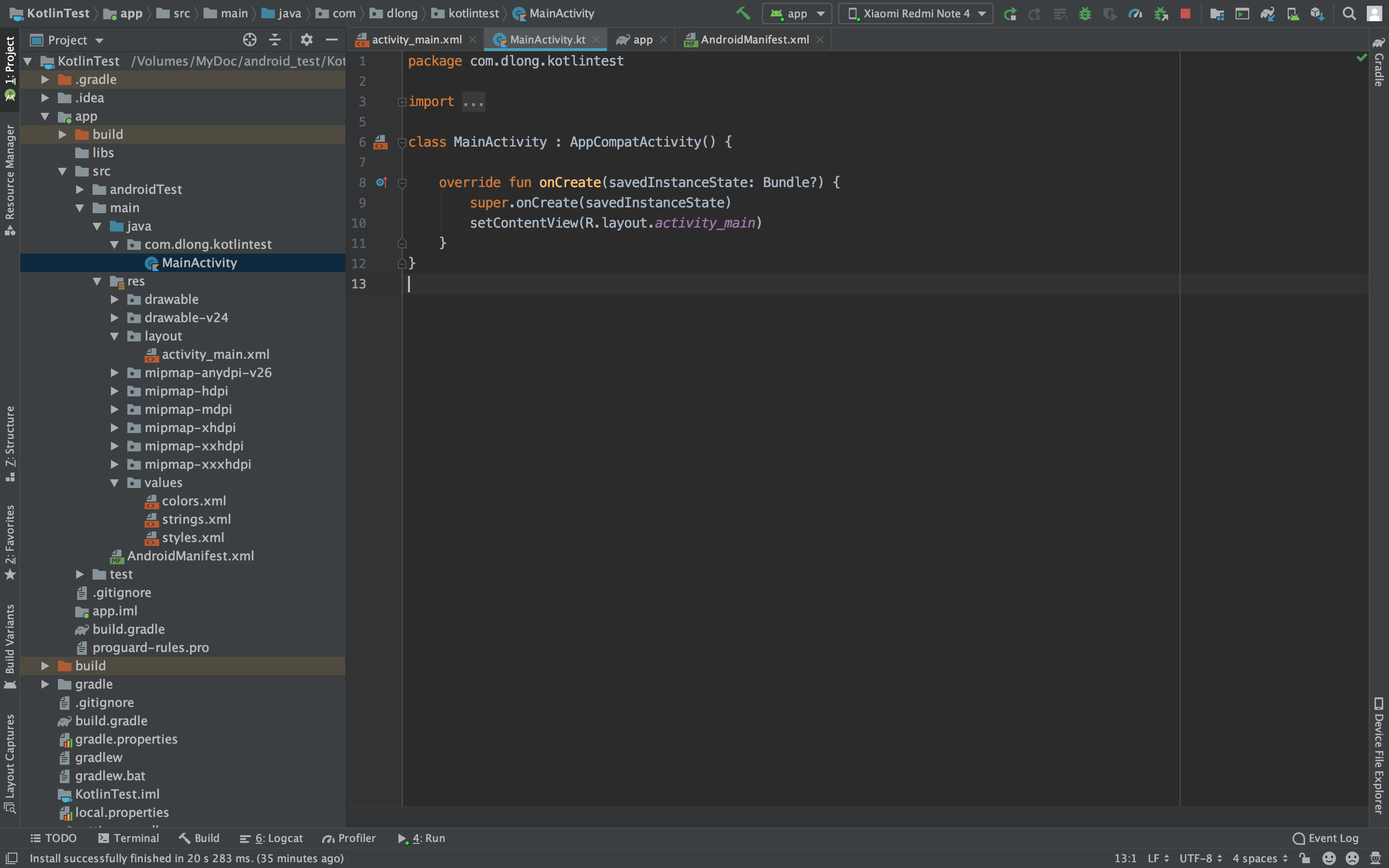Toggle the Favorites tool window
This screenshot has height=868, width=1389.
click(x=10, y=542)
